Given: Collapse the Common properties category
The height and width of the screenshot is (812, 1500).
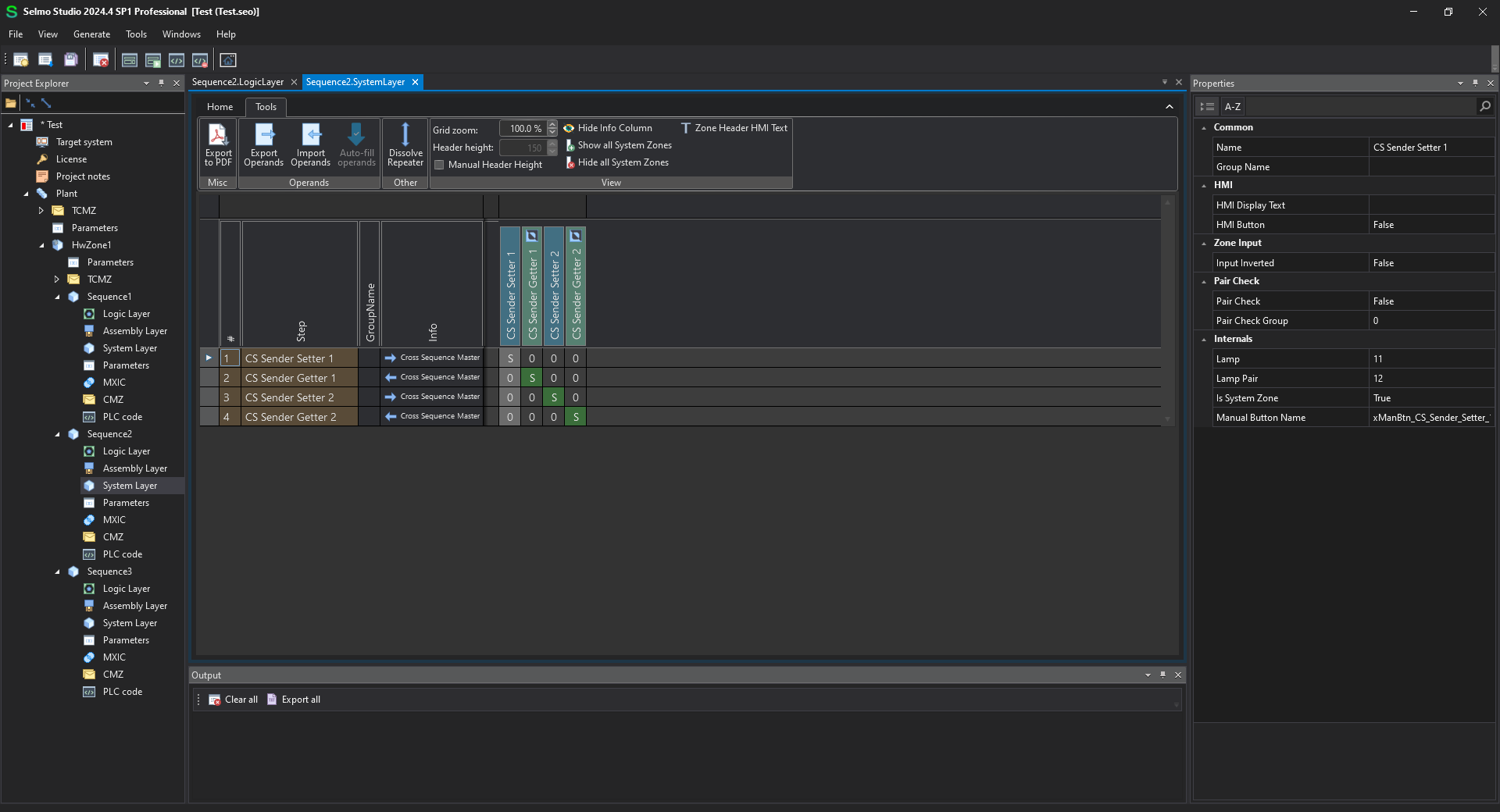Looking at the screenshot, I should pyautogui.click(x=1204, y=127).
